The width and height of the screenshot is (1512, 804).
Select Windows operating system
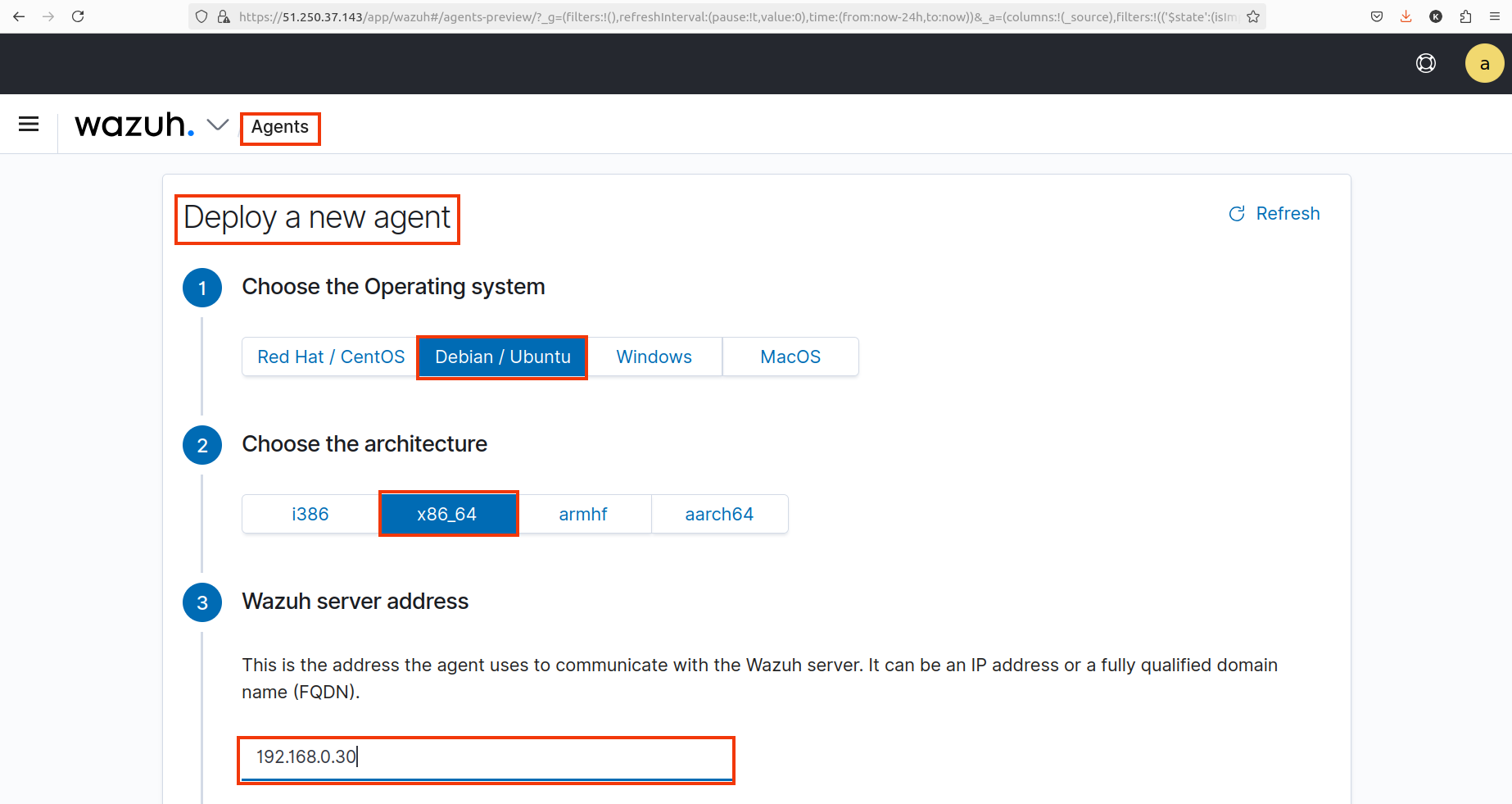coord(654,357)
